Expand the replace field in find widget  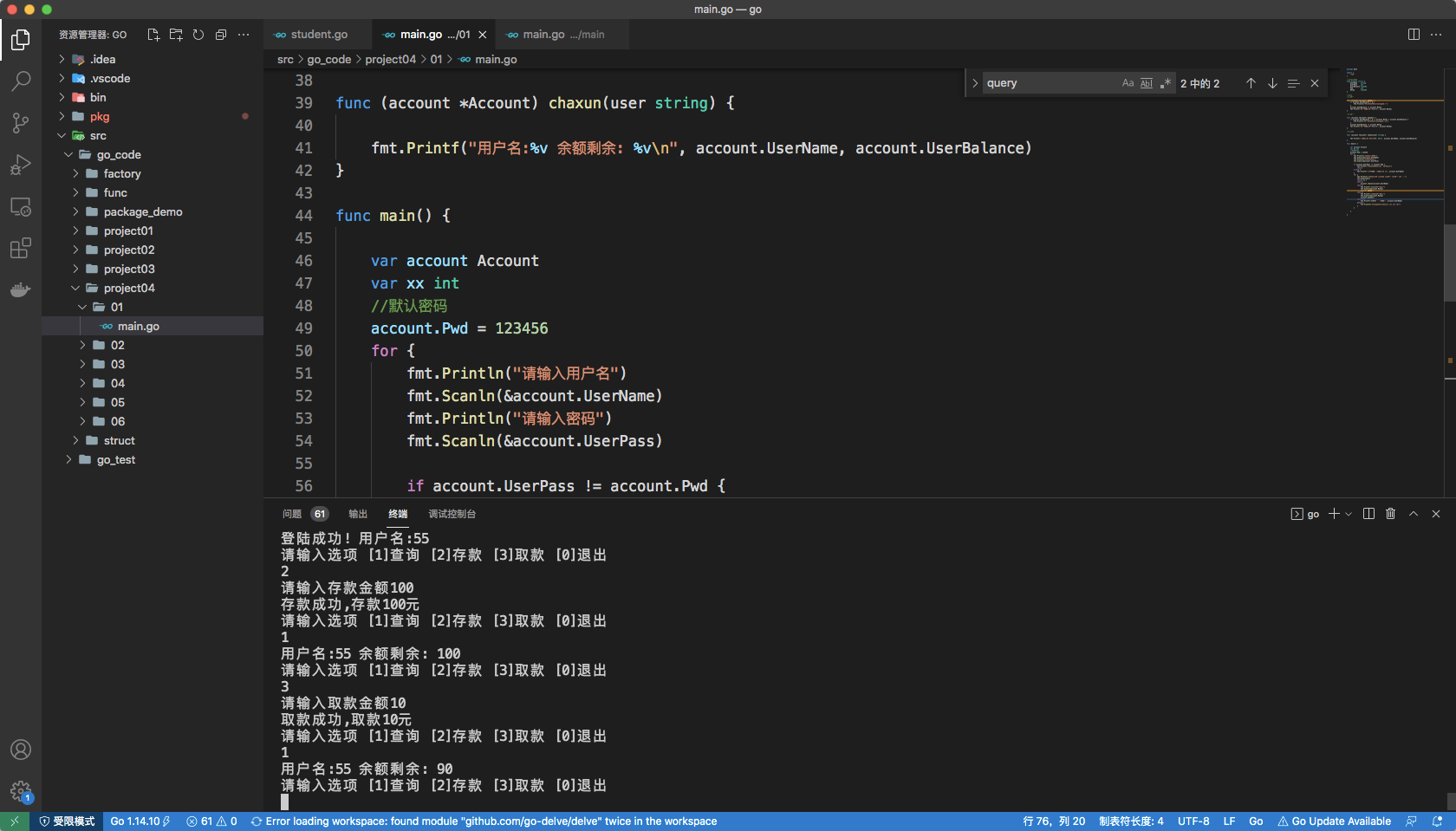pyautogui.click(x=975, y=83)
